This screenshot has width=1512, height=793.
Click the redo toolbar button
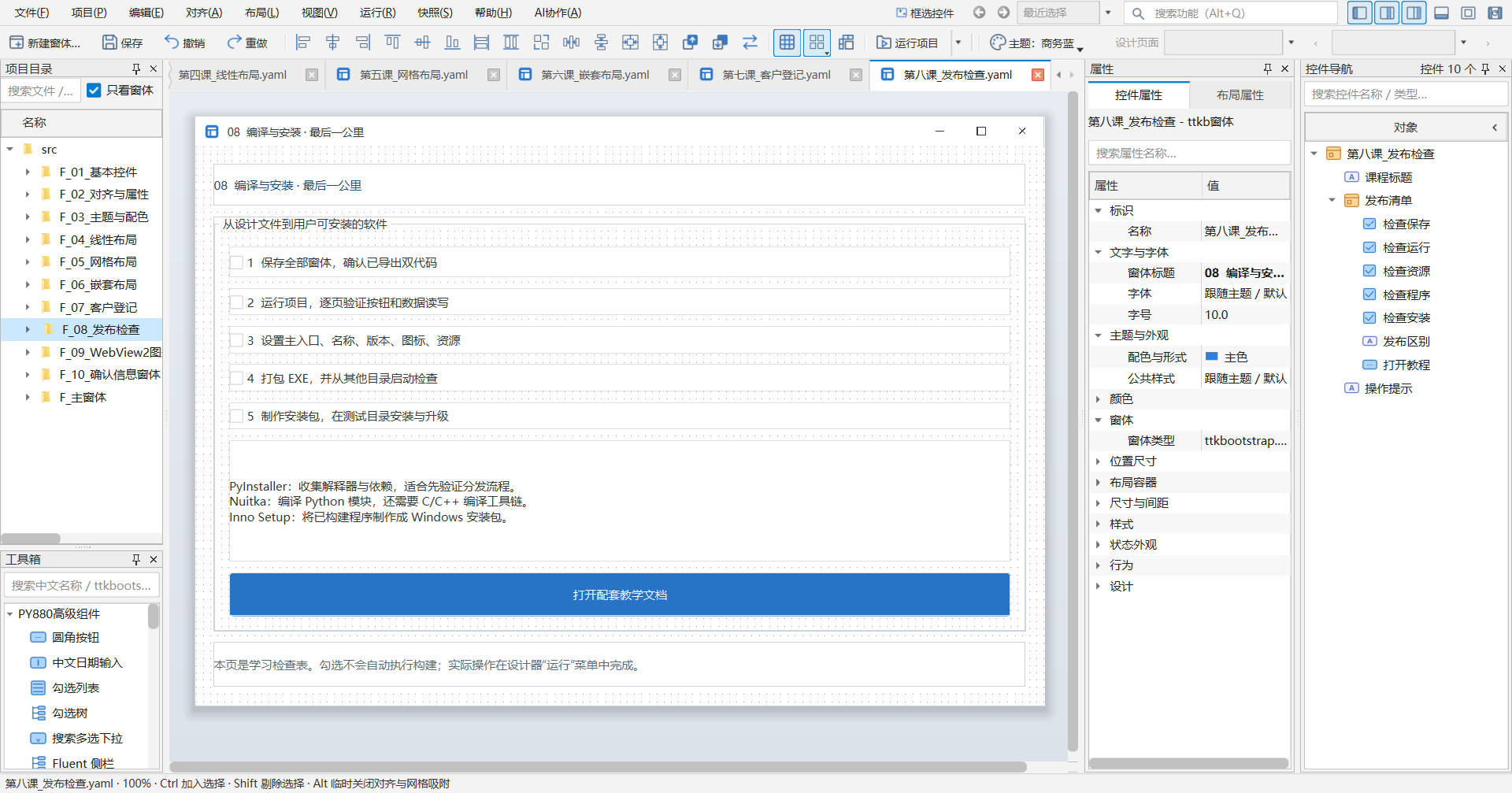pyautogui.click(x=247, y=43)
